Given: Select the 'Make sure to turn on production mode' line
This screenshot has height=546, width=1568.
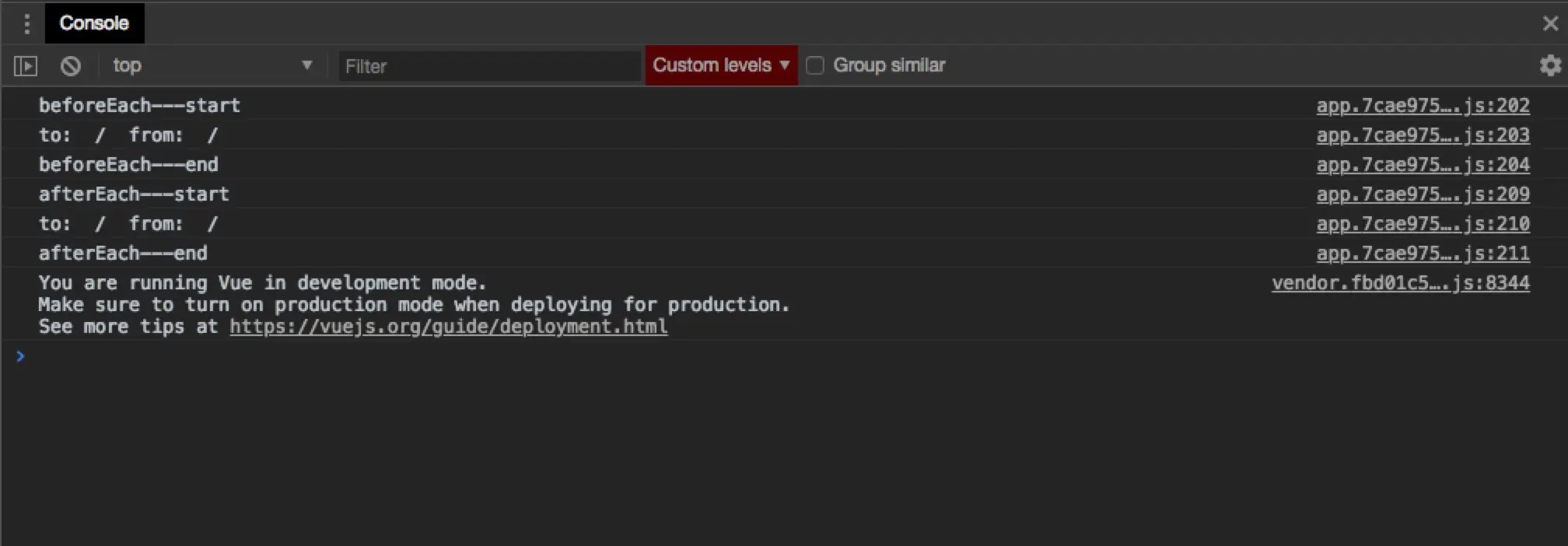Looking at the screenshot, I should click(x=414, y=305).
